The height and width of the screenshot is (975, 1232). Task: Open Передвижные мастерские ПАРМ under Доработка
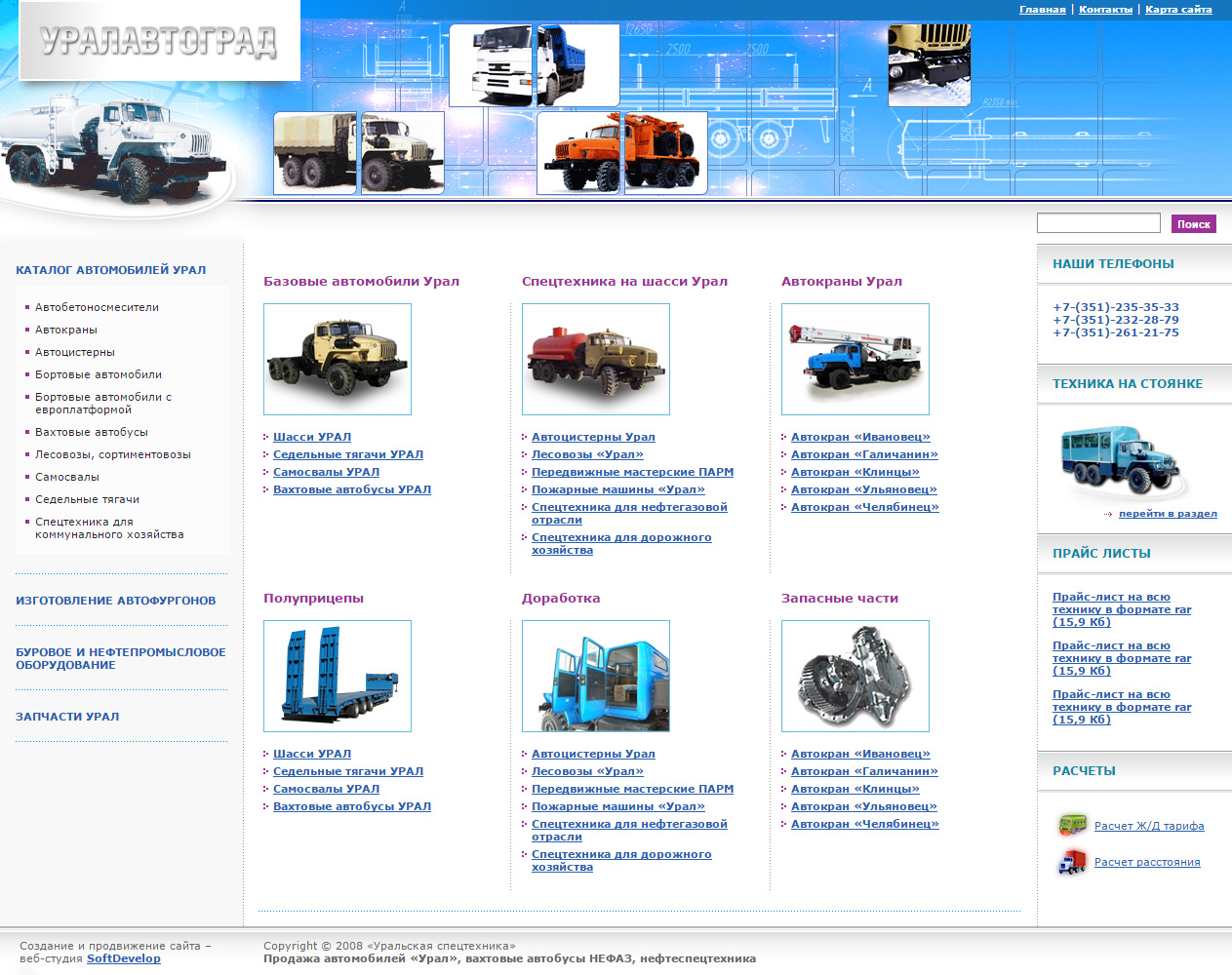(x=632, y=789)
